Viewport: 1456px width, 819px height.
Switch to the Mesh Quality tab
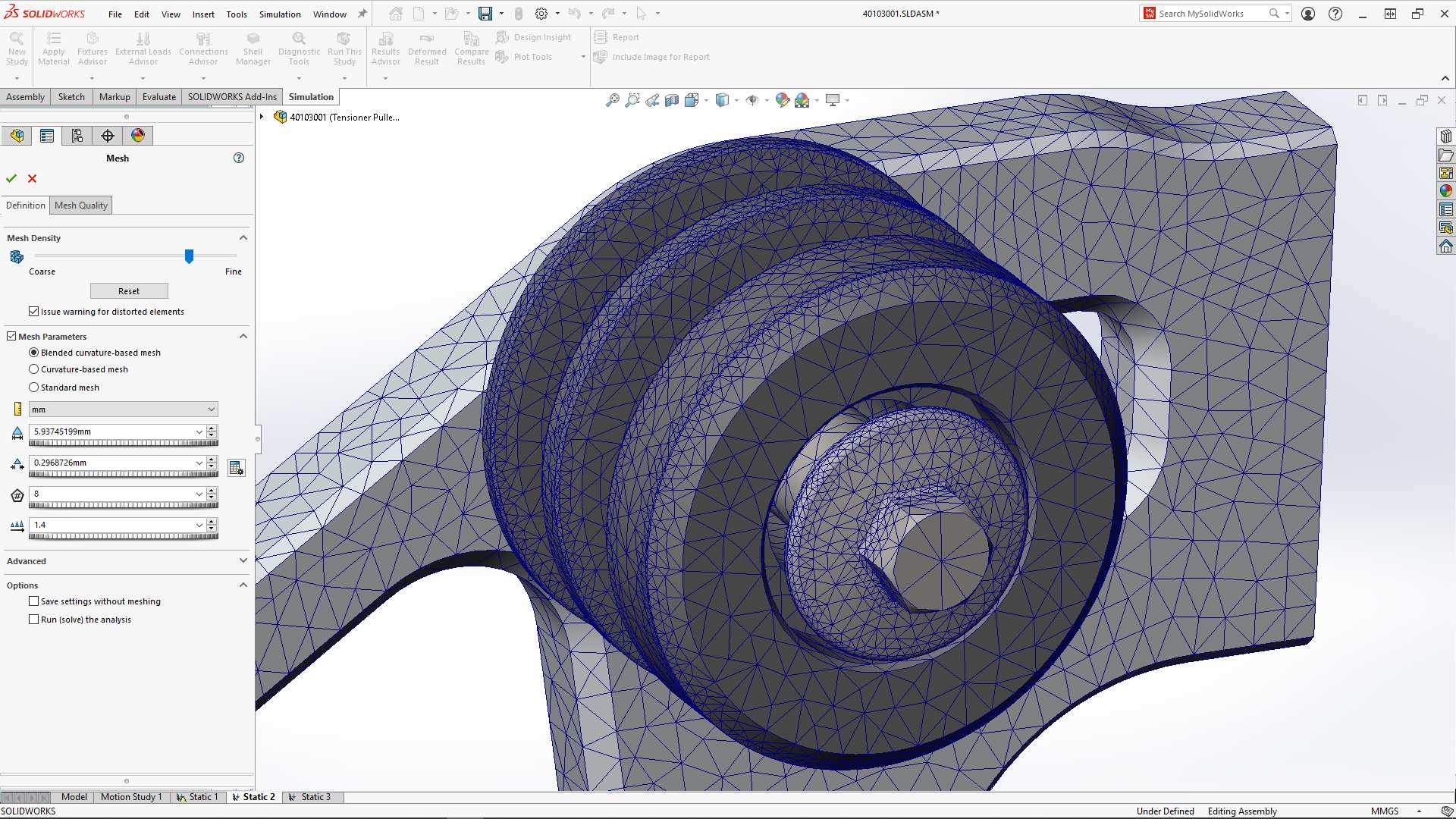(x=79, y=205)
